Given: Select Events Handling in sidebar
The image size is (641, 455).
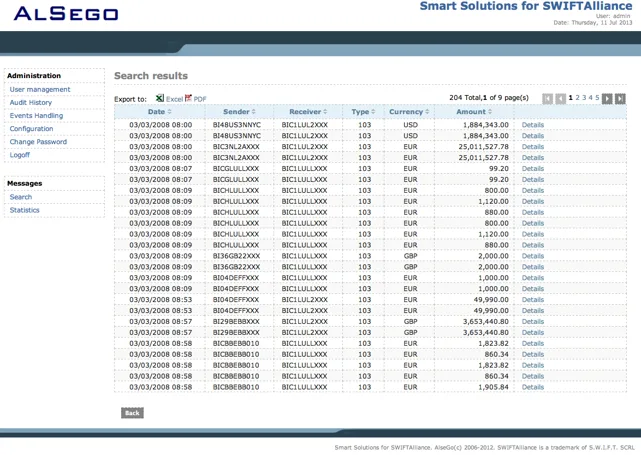Looking at the screenshot, I should (36, 116).
